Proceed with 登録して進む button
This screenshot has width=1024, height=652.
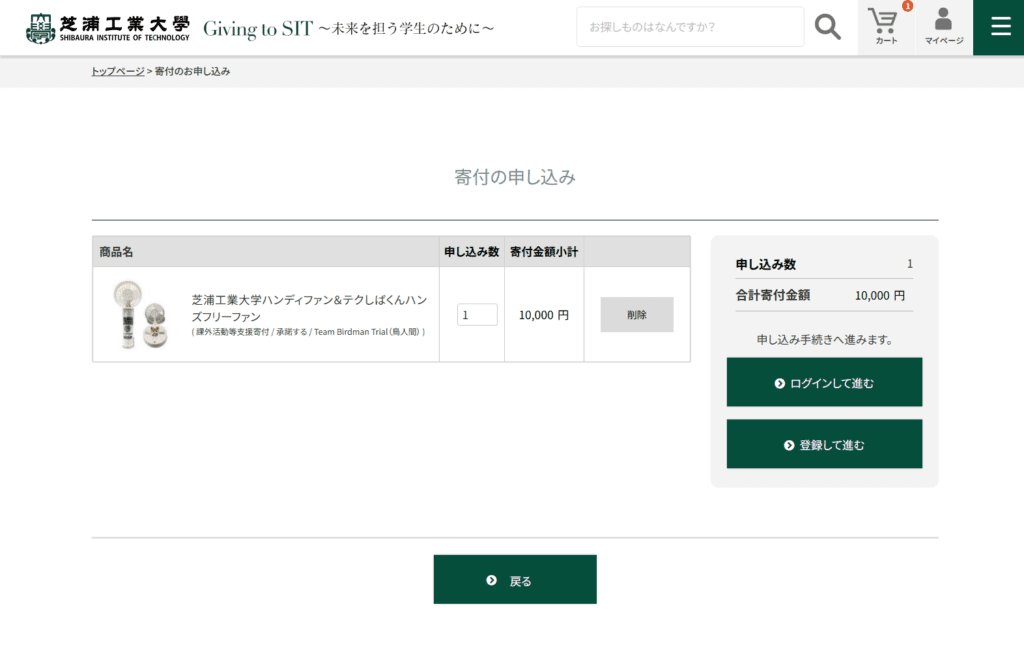click(824, 444)
